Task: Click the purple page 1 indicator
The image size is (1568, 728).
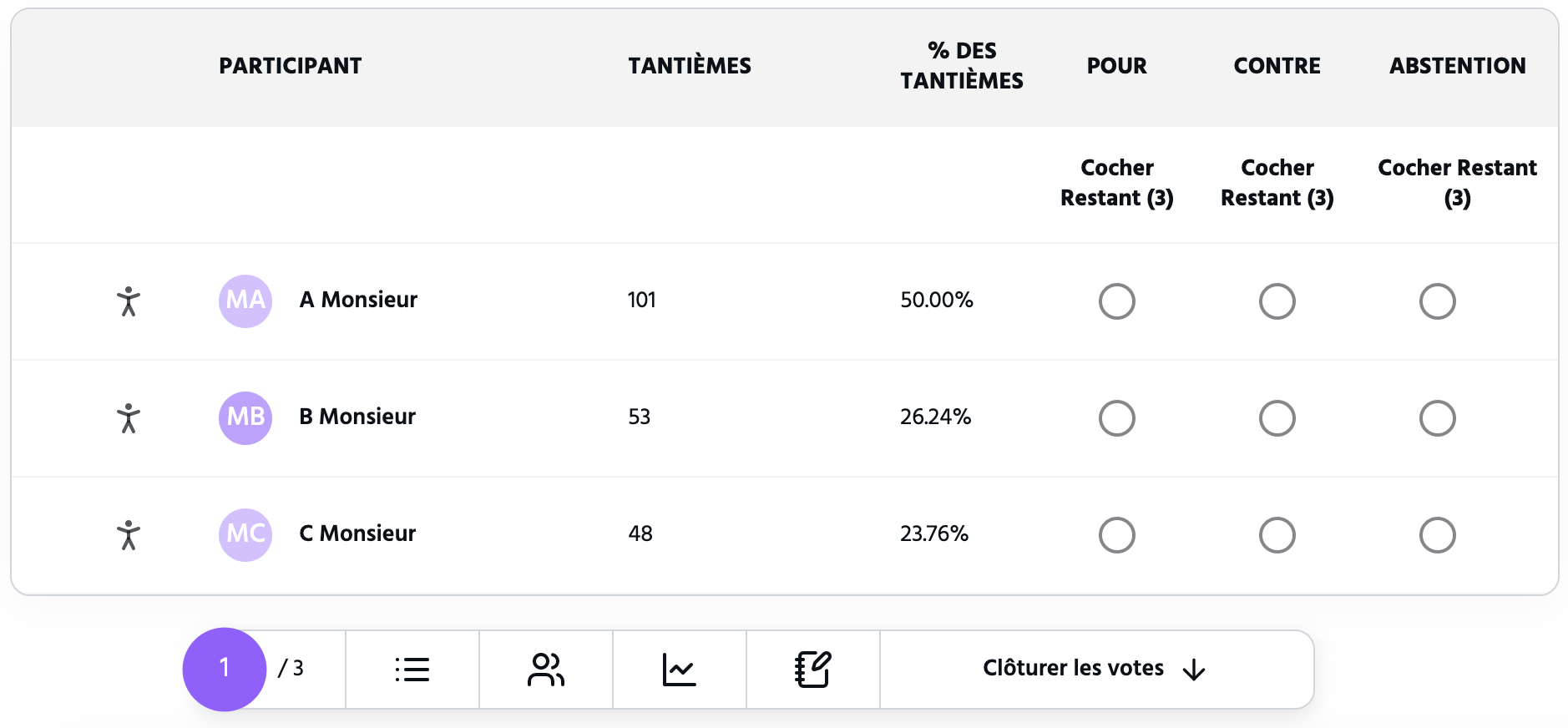Action: point(225,669)
